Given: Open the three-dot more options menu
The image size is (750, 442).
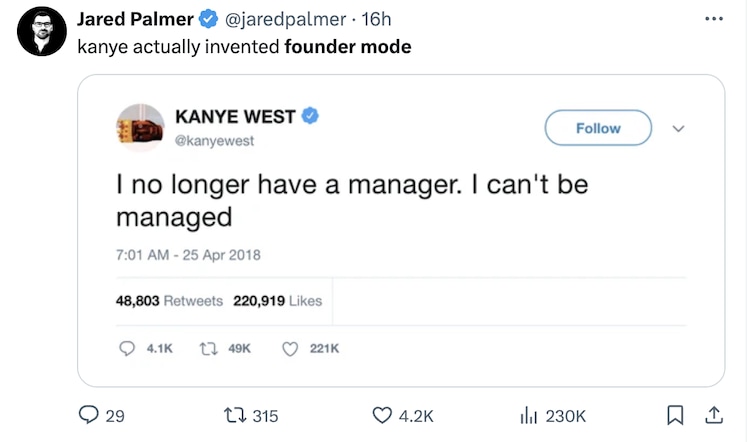Looking at the screenshot, I should [x=712, y=19].
